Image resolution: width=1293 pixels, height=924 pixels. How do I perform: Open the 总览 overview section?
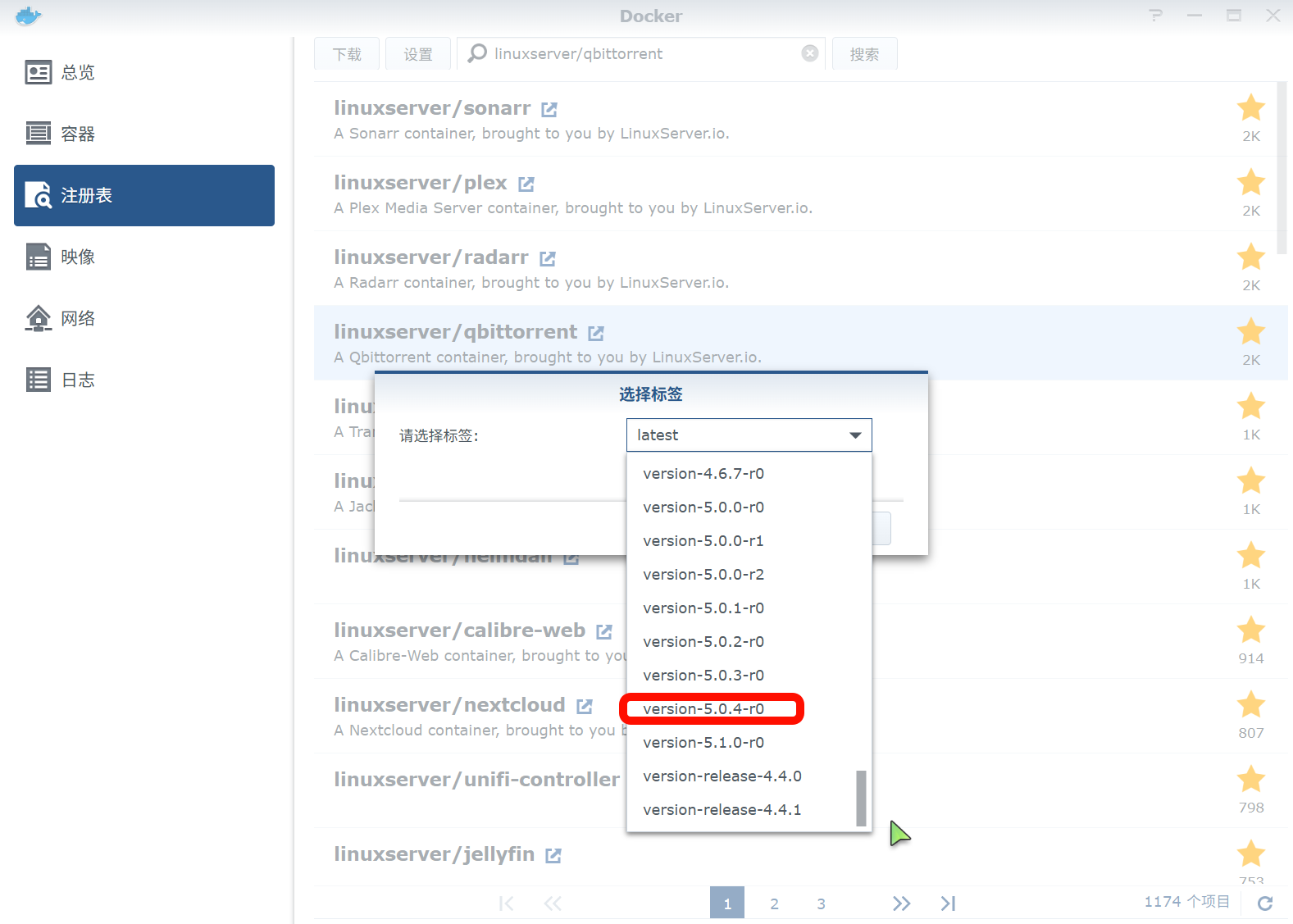click(144, 72)
